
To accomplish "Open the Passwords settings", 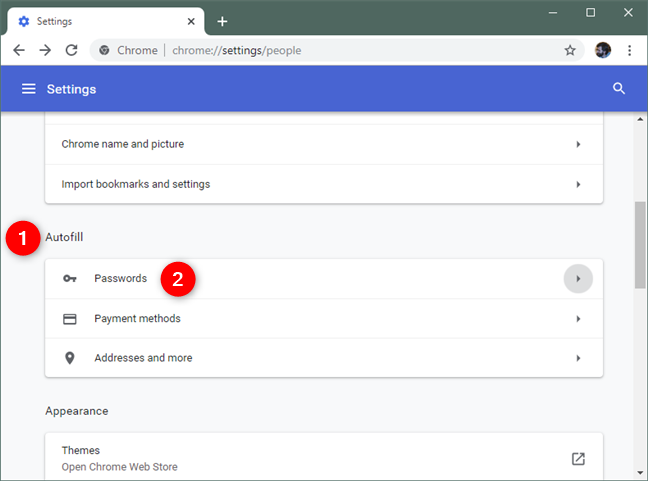I will click(324, 279).
